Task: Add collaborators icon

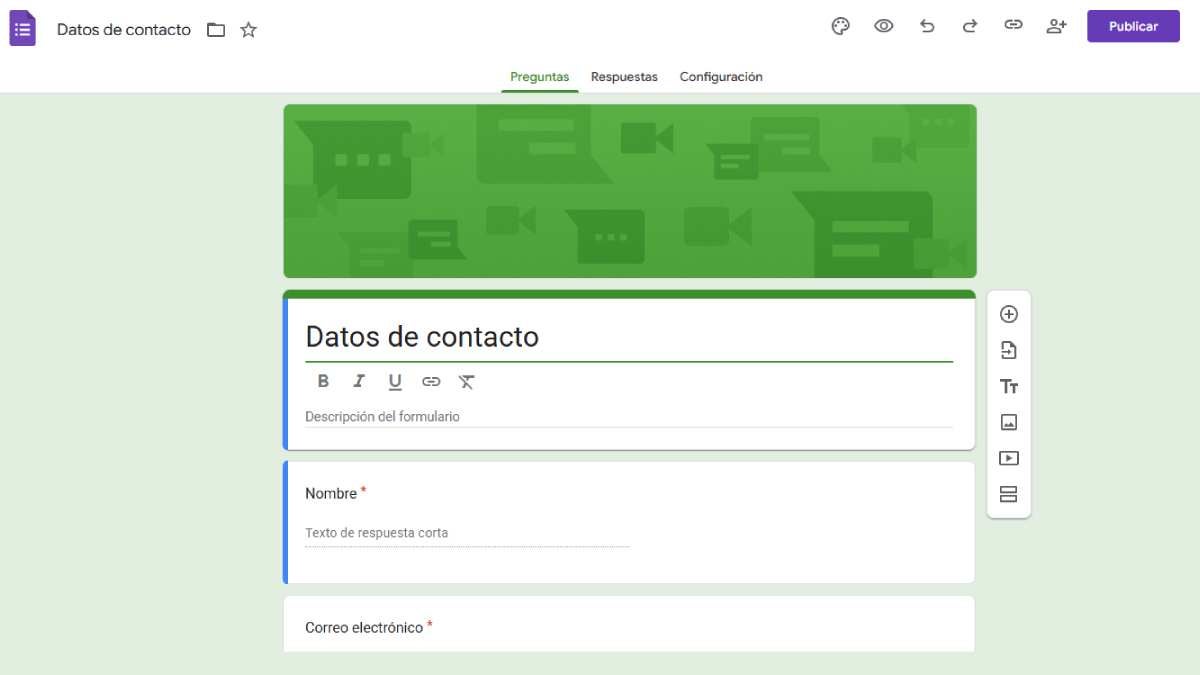Action: point(1056,27)
